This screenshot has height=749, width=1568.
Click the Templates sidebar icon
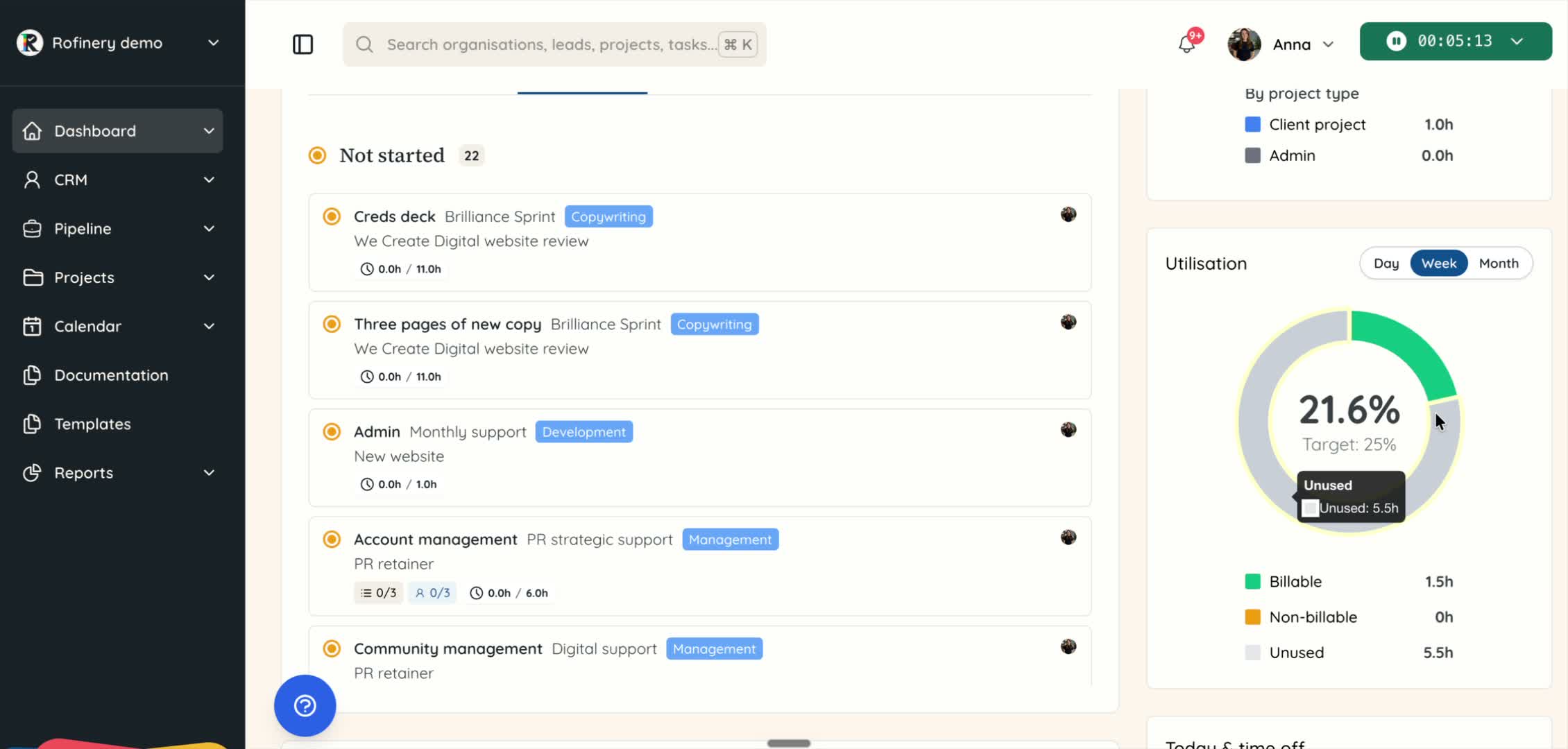pyautogui.click(x=32, y=424)
